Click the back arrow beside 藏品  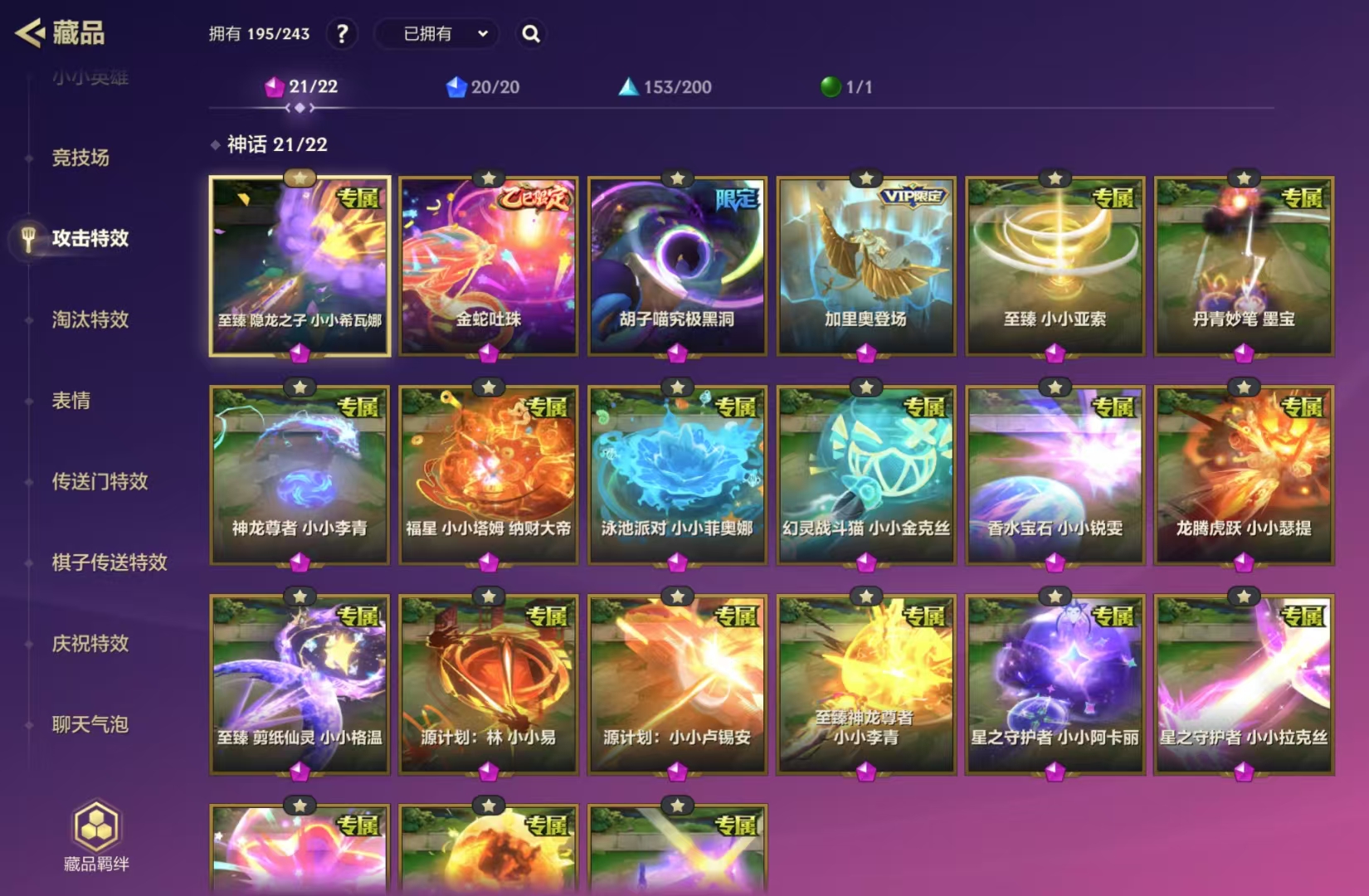(29, 33)
